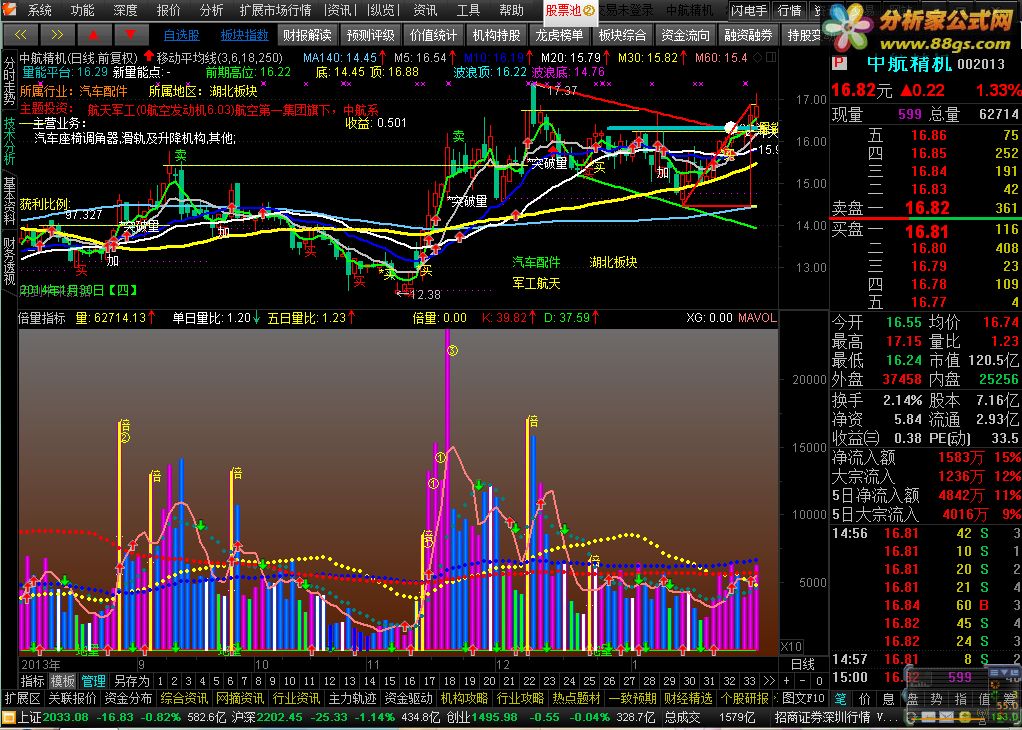Open the 综合资讯 tab

tap(184, 698)
